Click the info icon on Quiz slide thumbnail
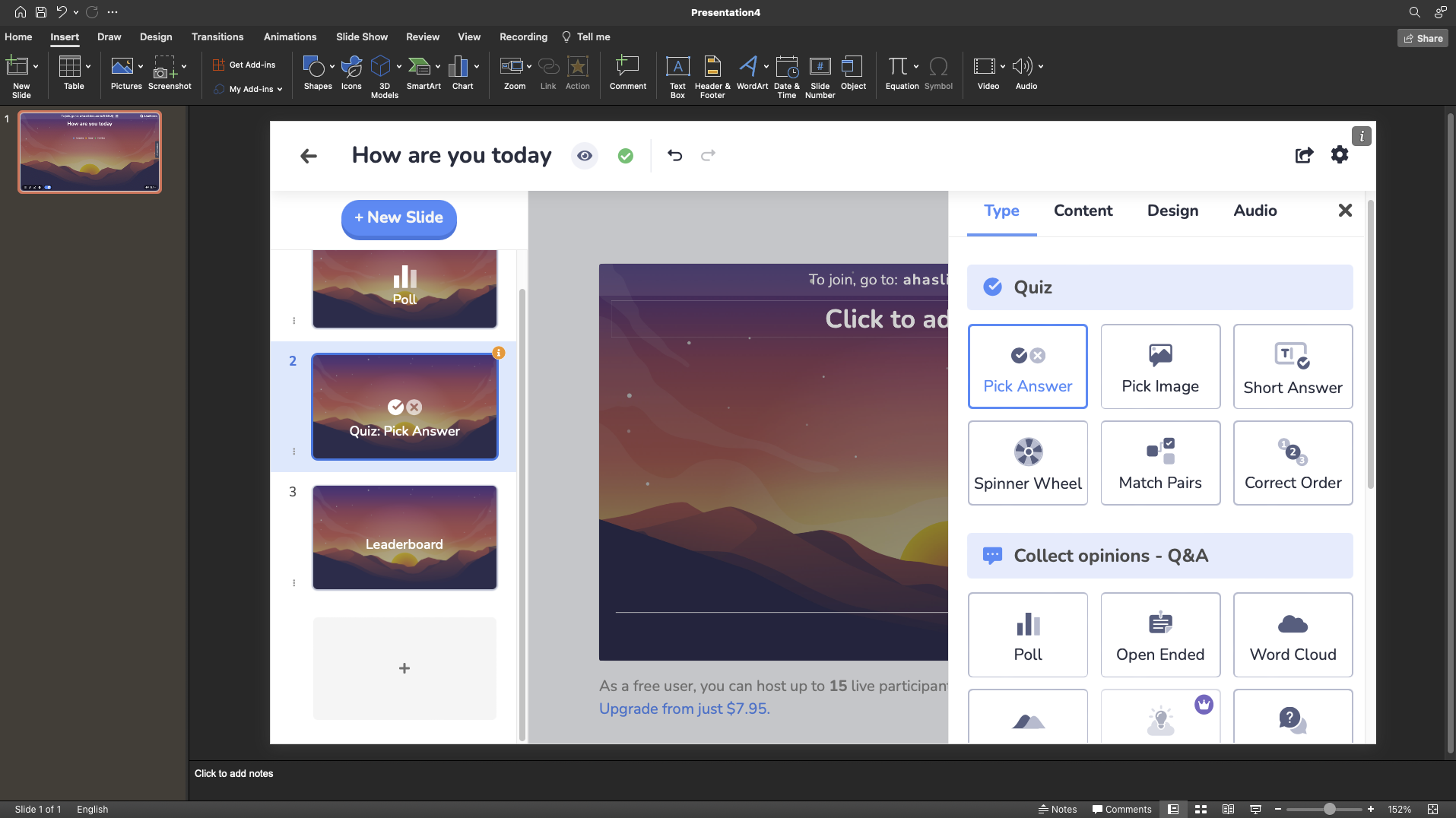Viewport: 1456px width, 818px height. pos(498,353)
